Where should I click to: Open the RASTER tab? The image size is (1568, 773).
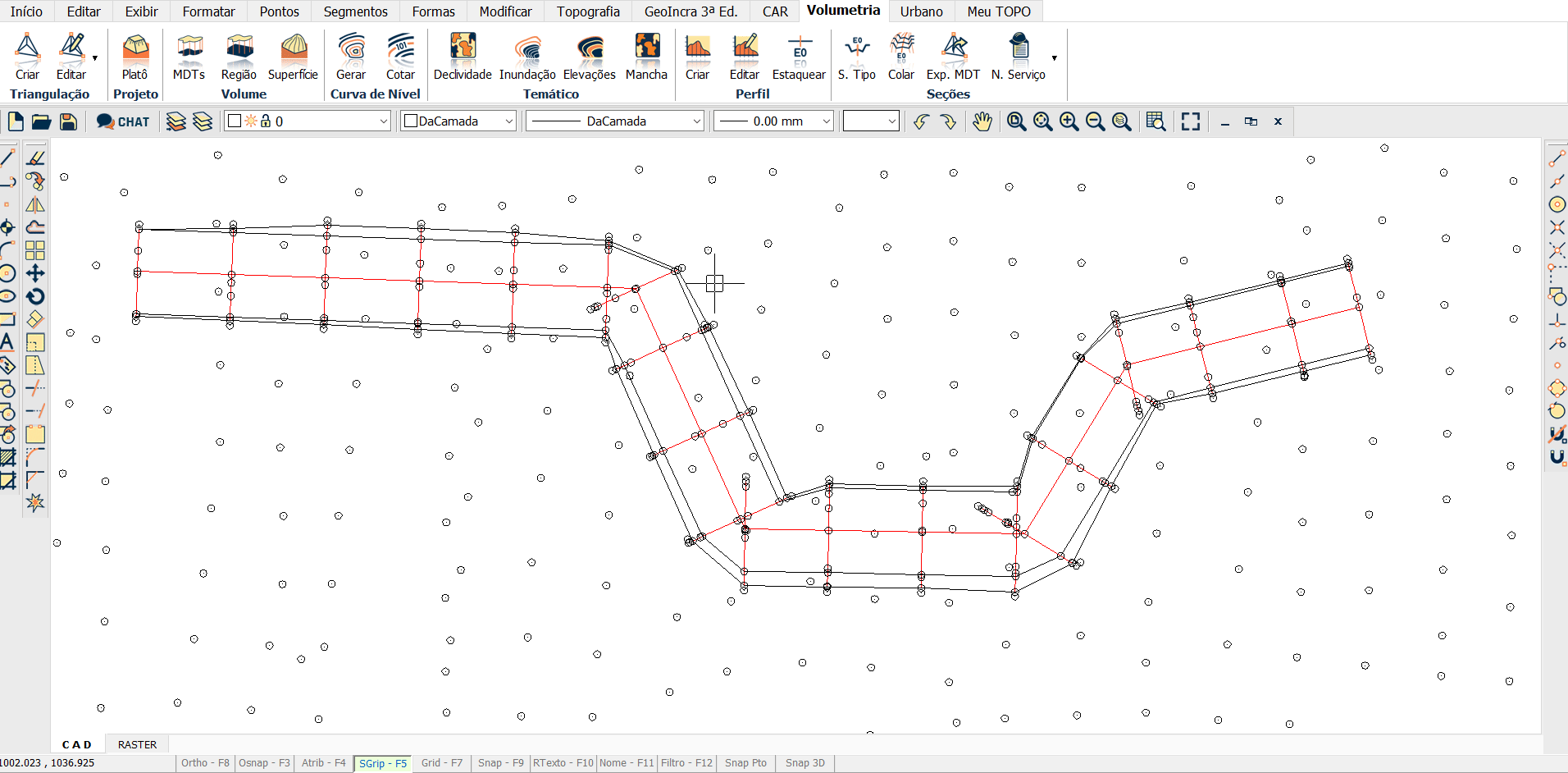point(137,744)
